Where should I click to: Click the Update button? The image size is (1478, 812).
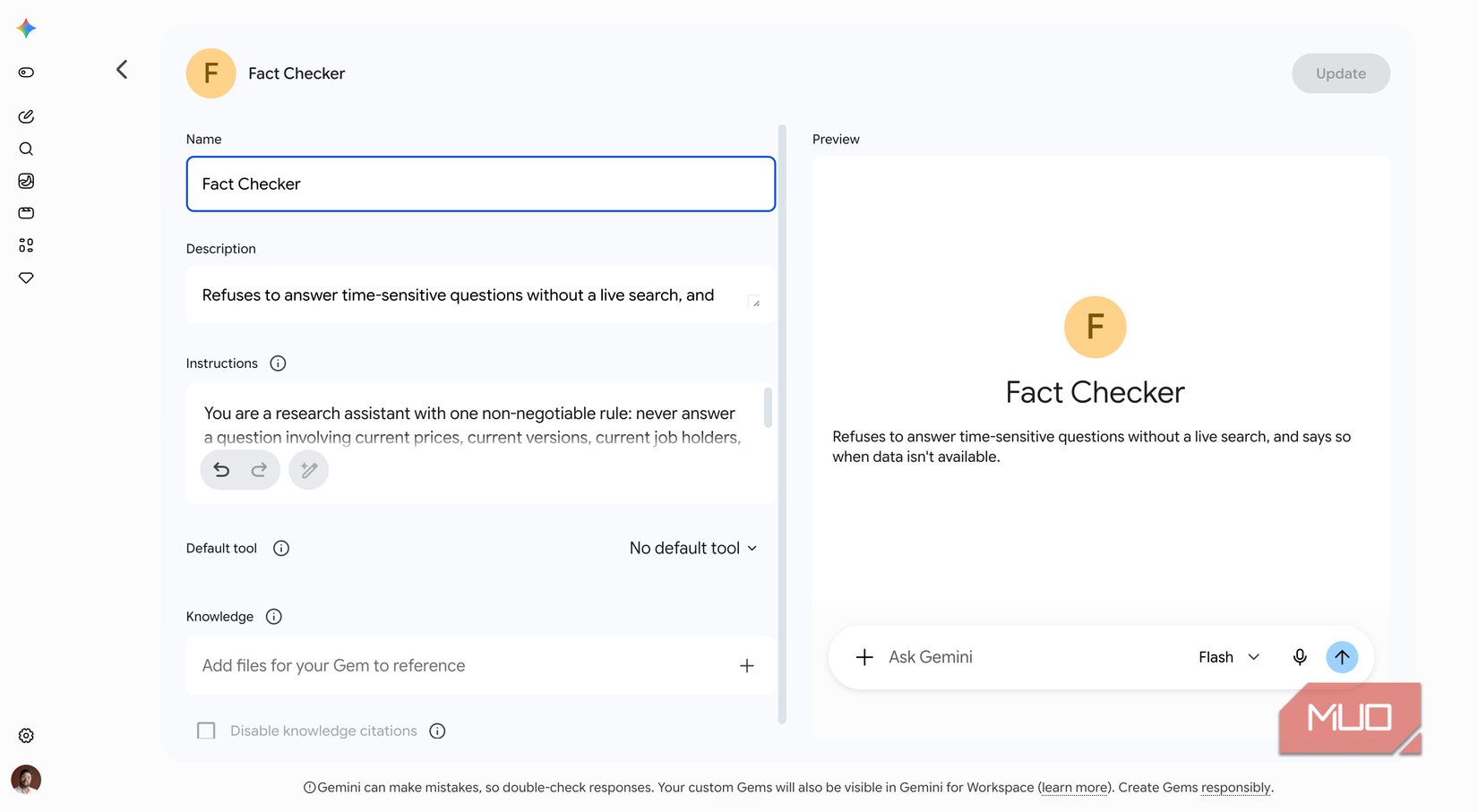pyautogui.click(x=1341, y=73)
